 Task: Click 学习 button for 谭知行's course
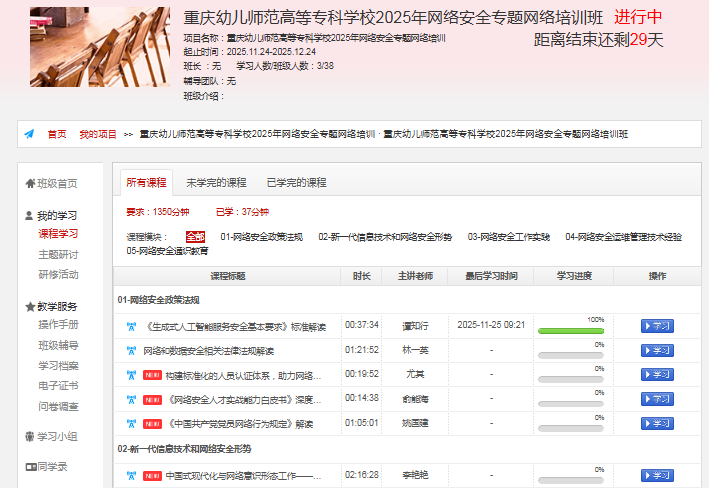pos(657,325)
